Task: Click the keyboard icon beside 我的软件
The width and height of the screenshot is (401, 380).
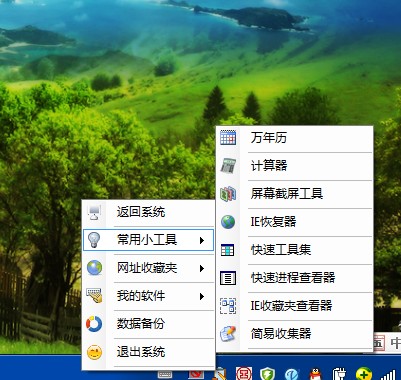Action: tap(94, 295)
